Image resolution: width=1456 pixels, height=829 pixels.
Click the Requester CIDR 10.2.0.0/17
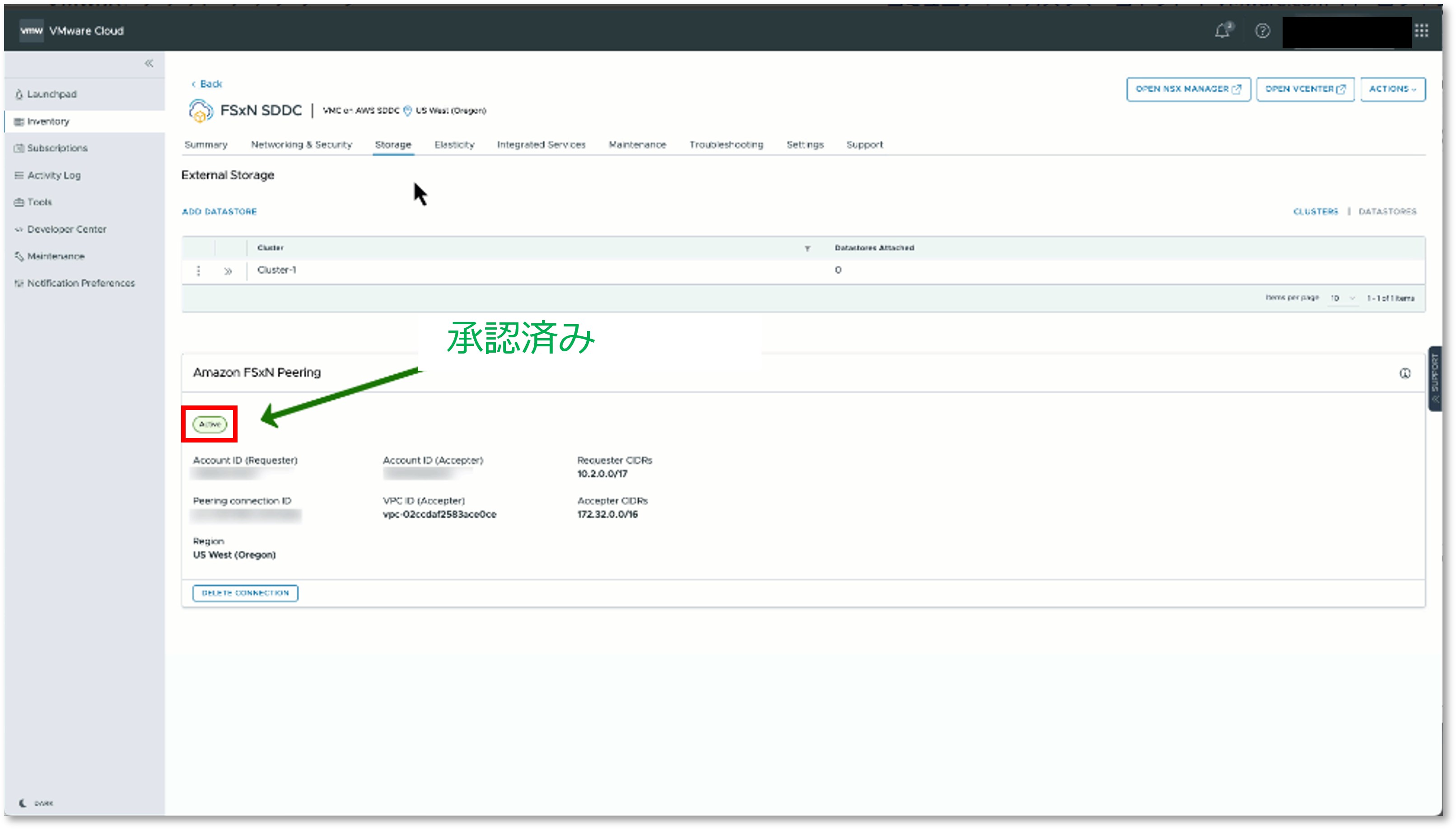point(602,474)
